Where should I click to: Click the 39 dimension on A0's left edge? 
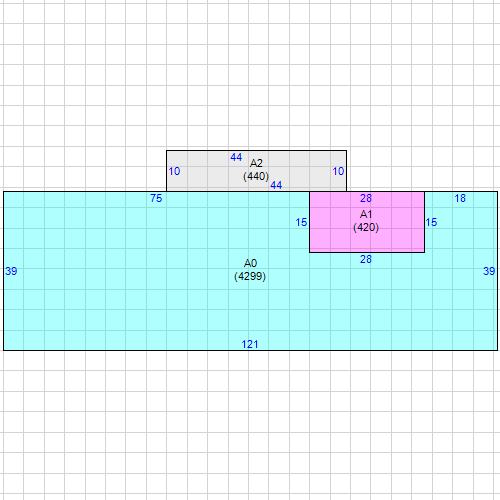click(x=11, y=271)
